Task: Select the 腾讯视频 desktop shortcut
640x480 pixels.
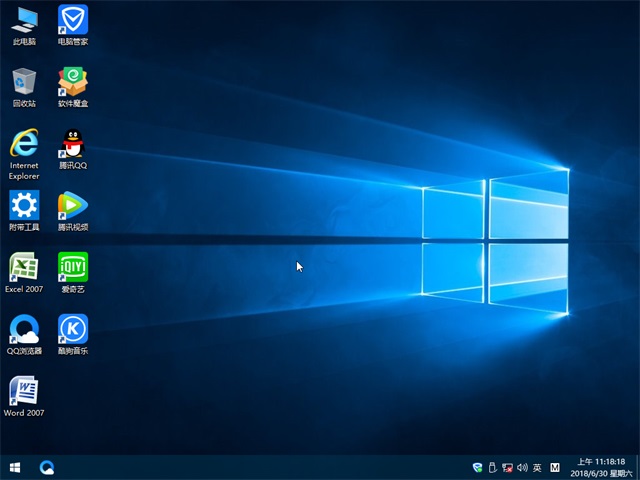Action: tap(73, 206)
